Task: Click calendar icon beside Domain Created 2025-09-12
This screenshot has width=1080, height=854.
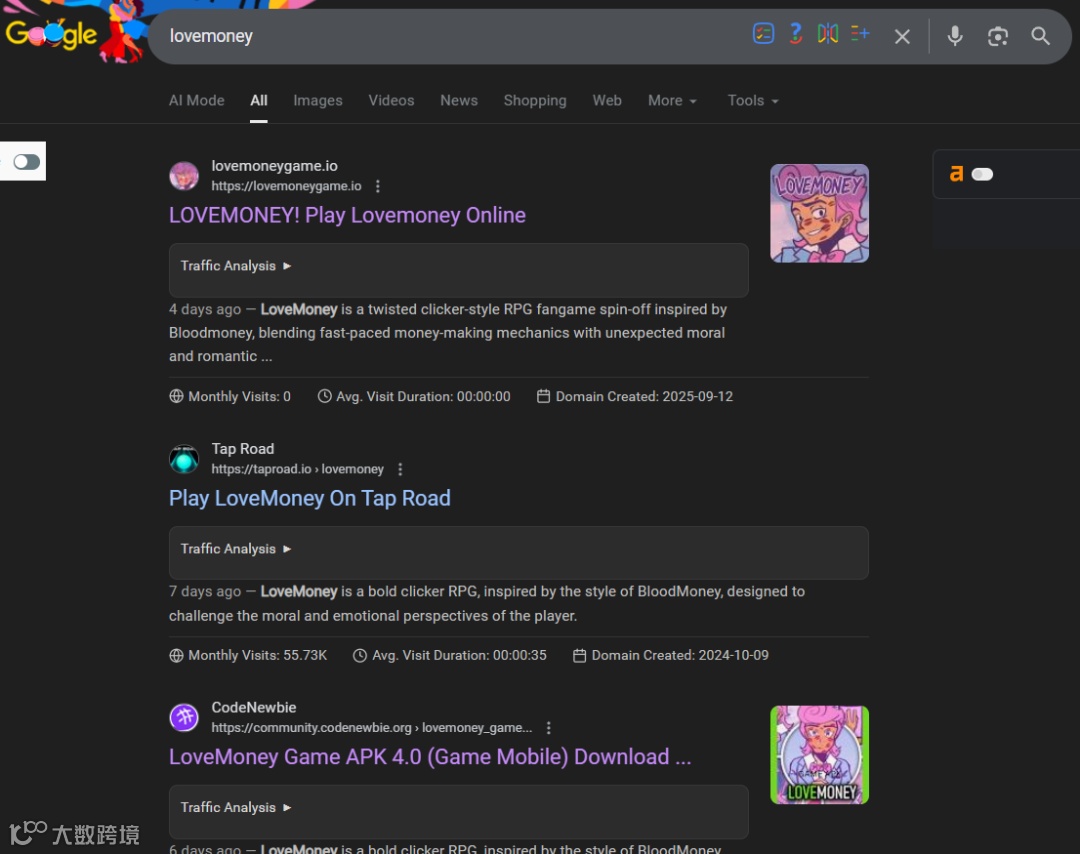Action: (x=543, y=396)
